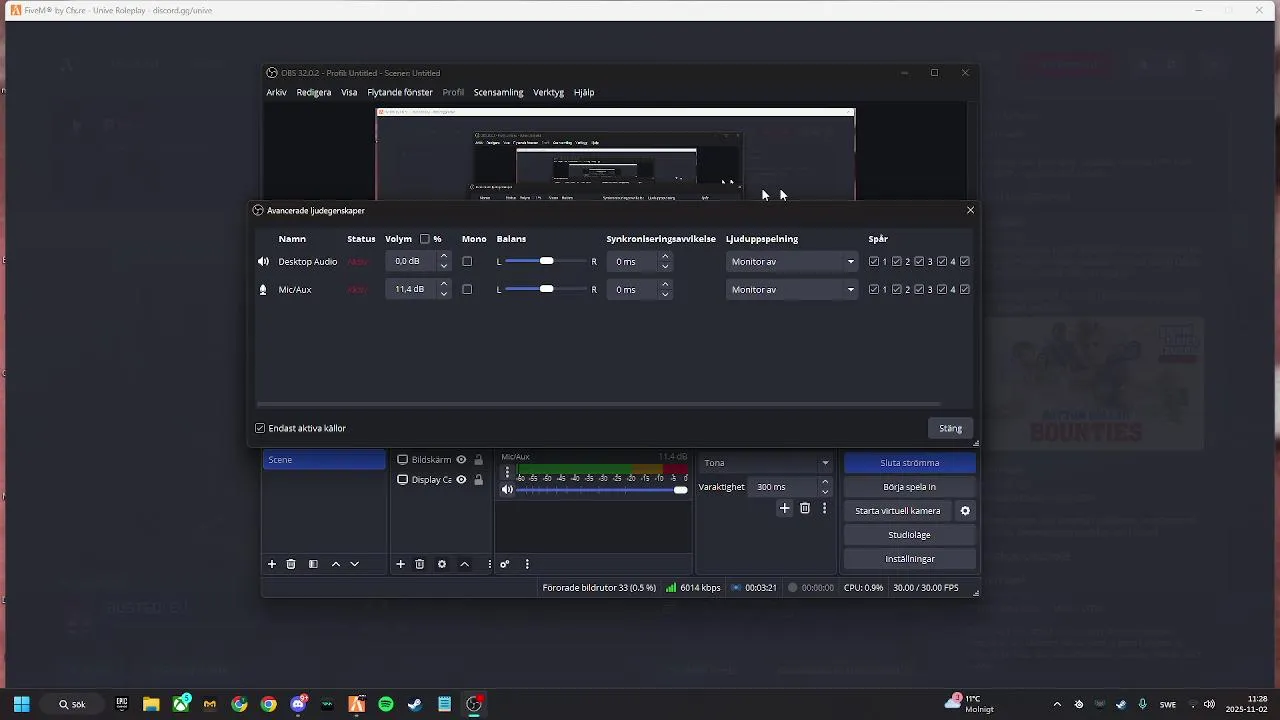
Task: Open the Visa menu
Action: [x=349, y=92]
